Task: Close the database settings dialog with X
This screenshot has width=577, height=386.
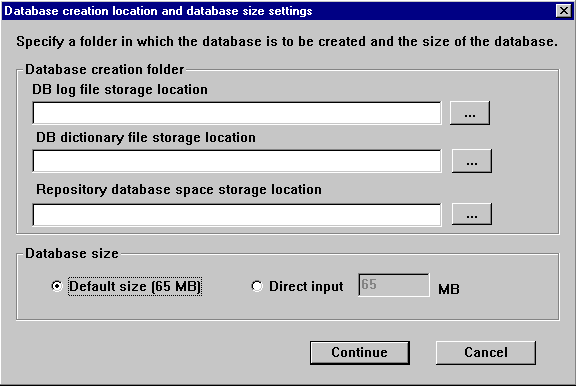Action: click(x=563, y=11)
